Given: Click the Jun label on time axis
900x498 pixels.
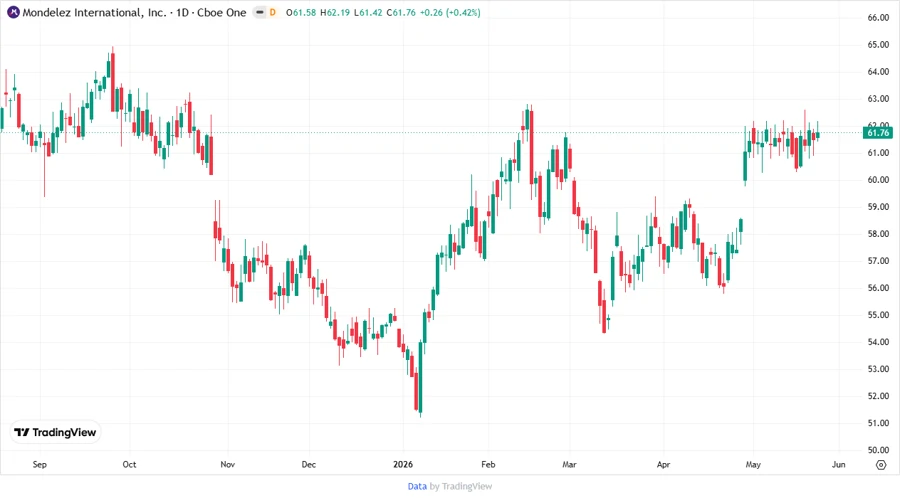Looking at the screenshot, I should pos(839,465).
